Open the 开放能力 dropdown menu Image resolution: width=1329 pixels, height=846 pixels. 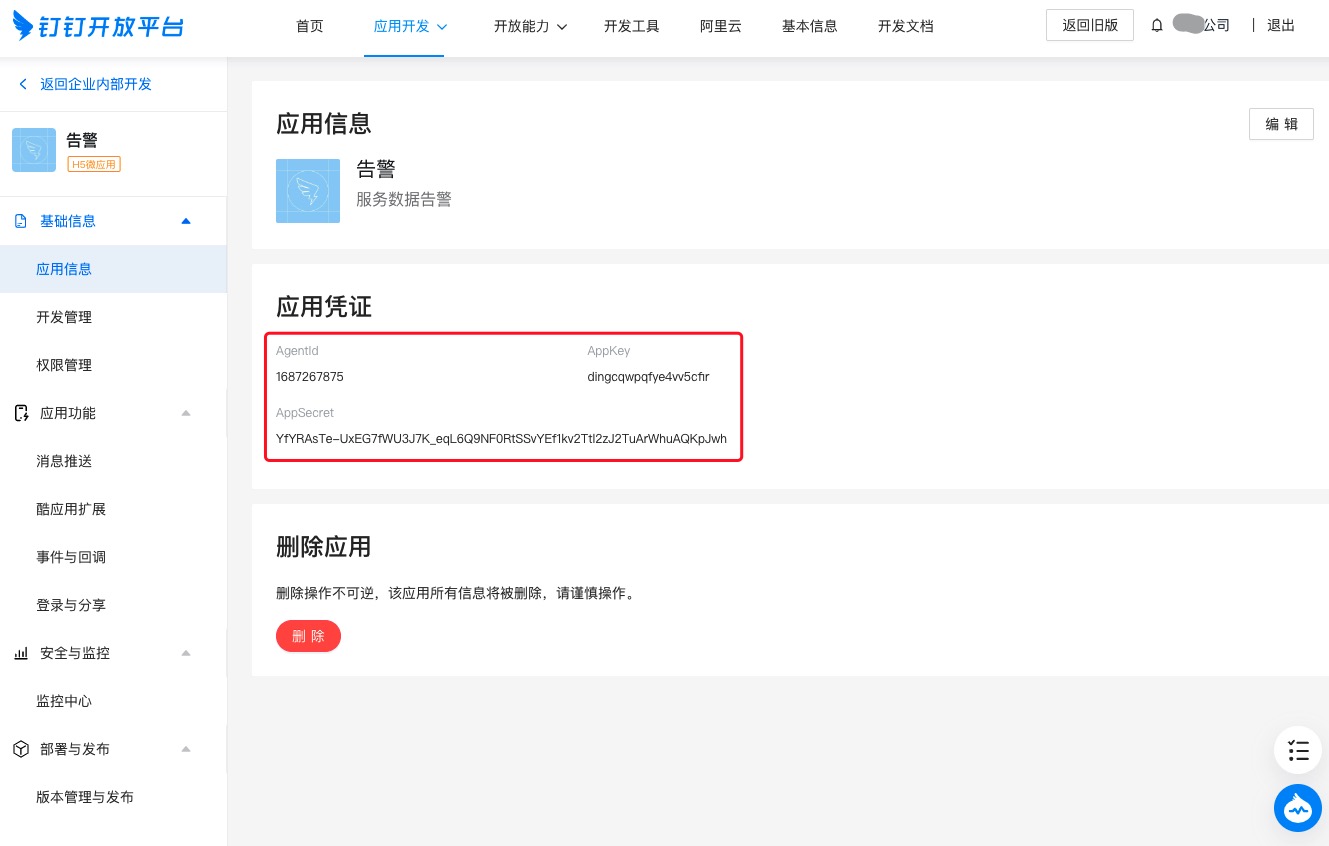point(530,27)
